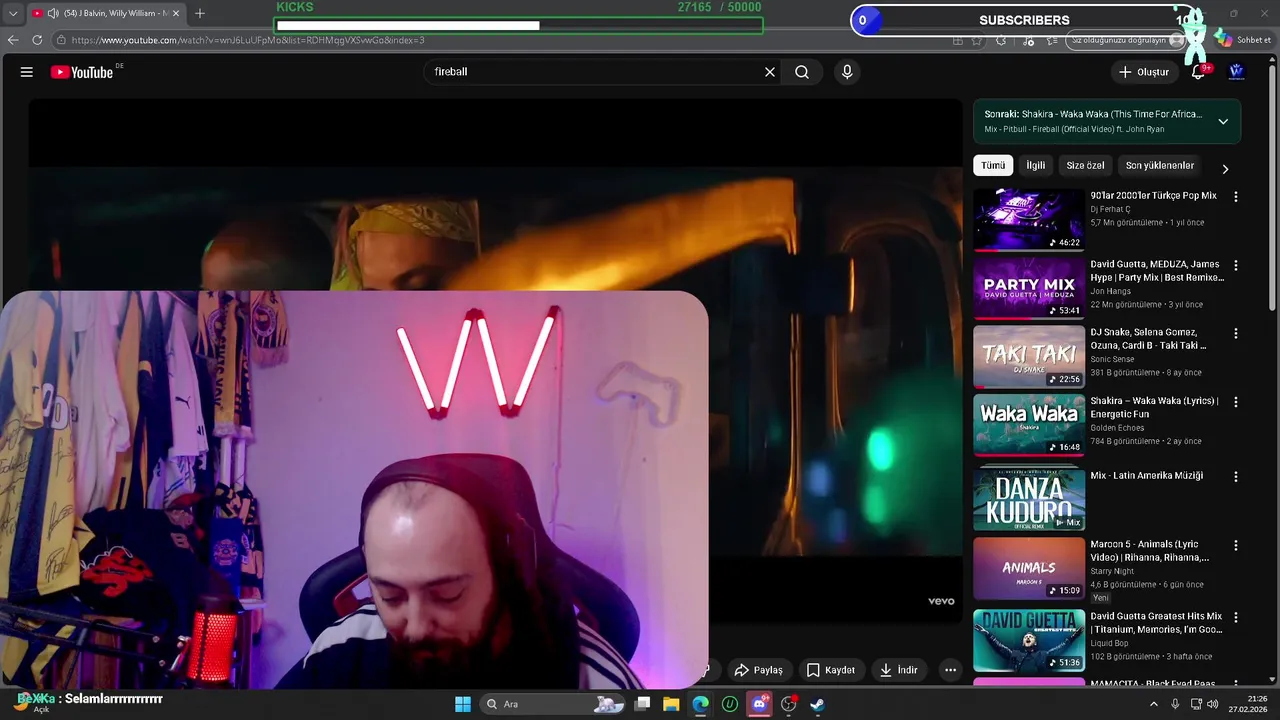The image size is (1280, 720).
Task: Open the 'Shakira – Waka Waka (Lyrics)' title link
Action: [1154, 407]
